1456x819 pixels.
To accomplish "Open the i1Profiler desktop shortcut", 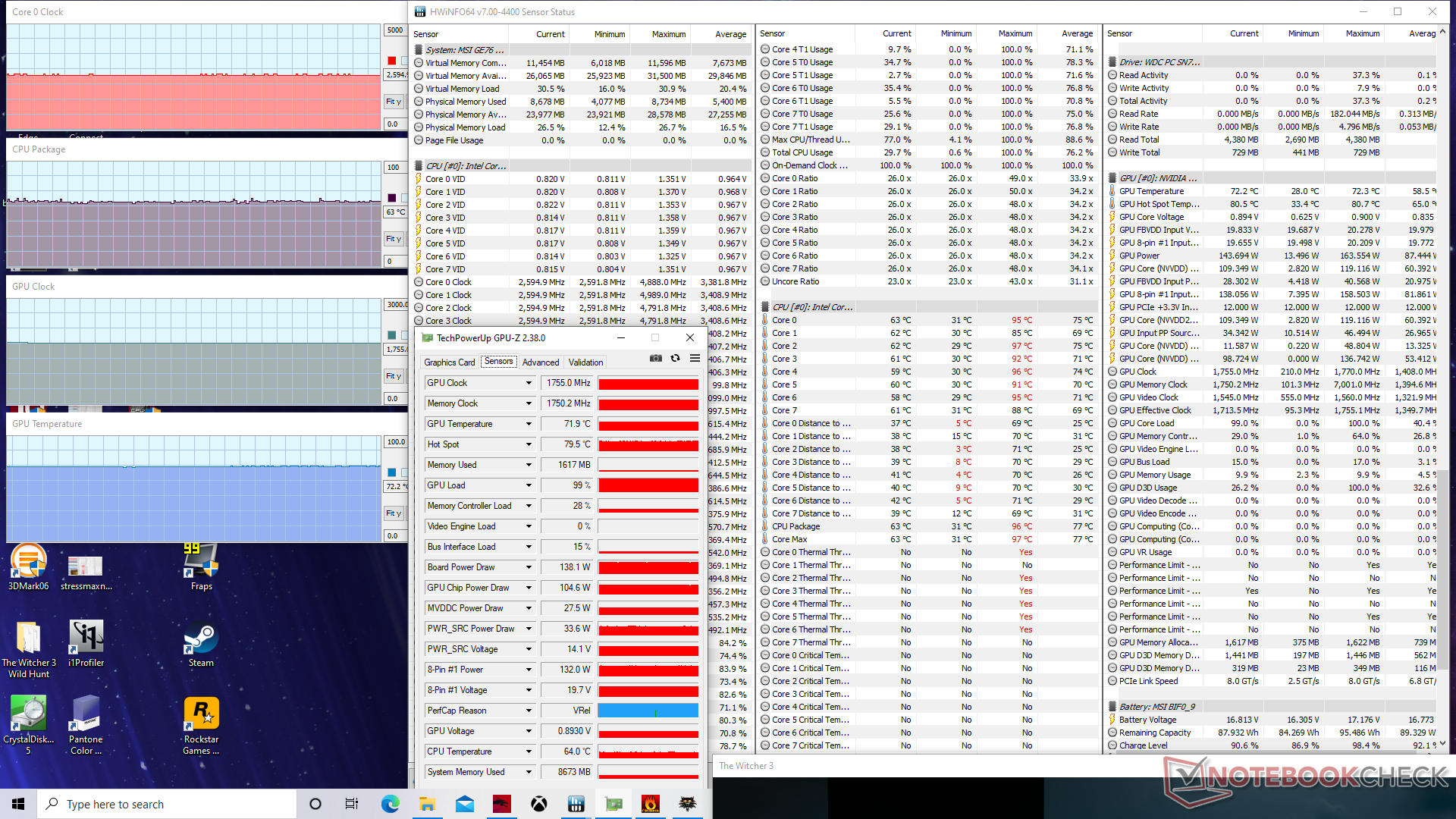I will [86, 643].
